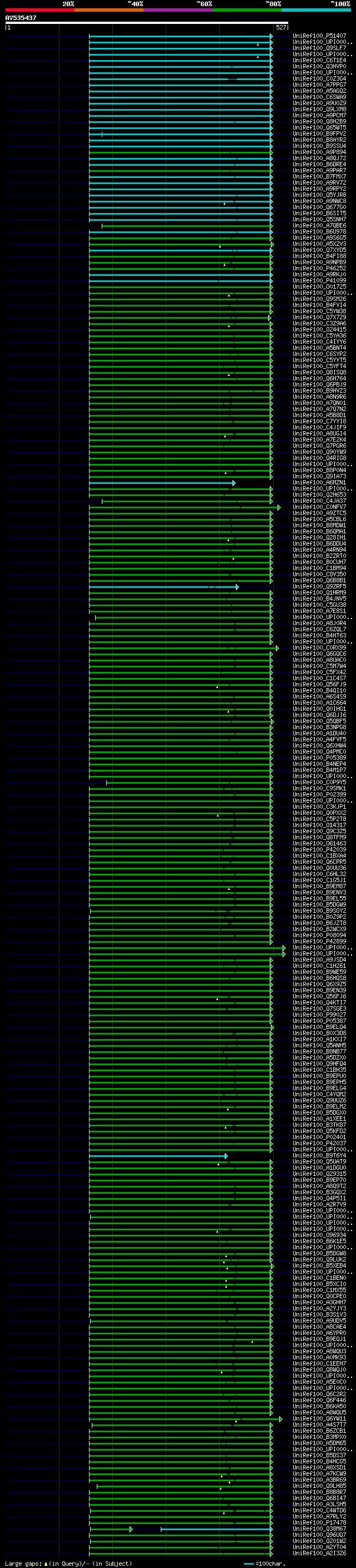Click hit label UniRef100_Q6YW11
Screen dimensions: 356x1568
(319, 1419)
